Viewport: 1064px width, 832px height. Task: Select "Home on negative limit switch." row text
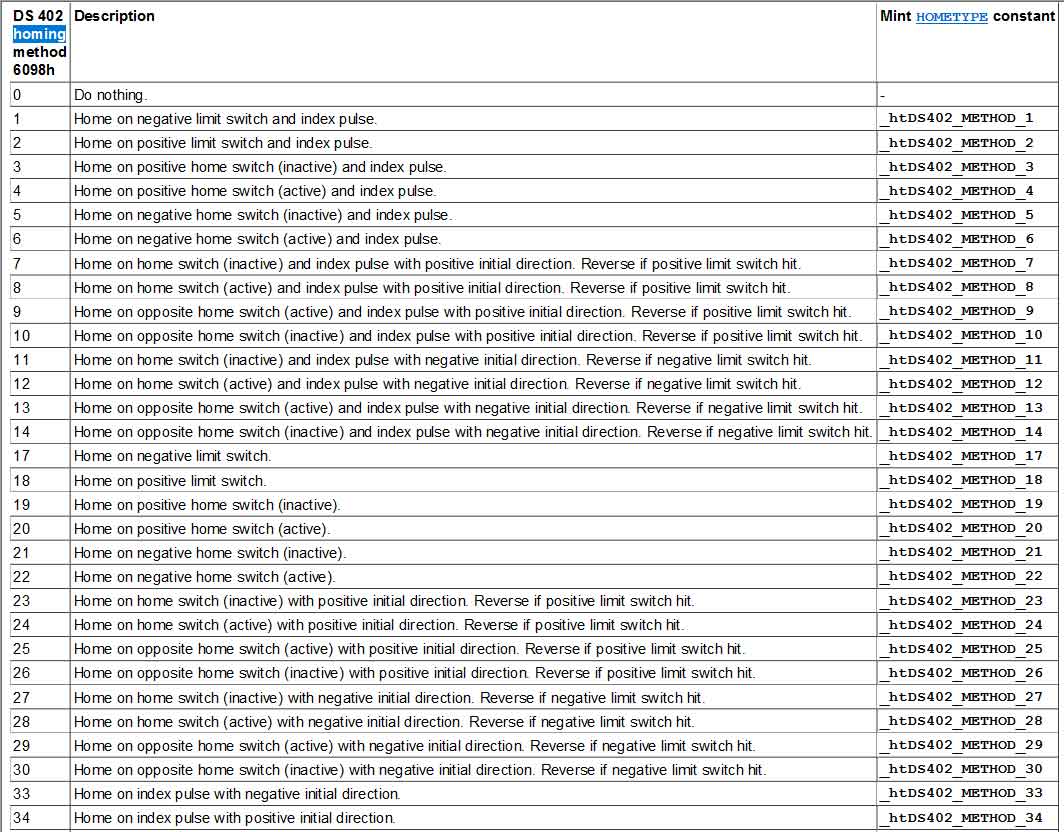(172, 456)
